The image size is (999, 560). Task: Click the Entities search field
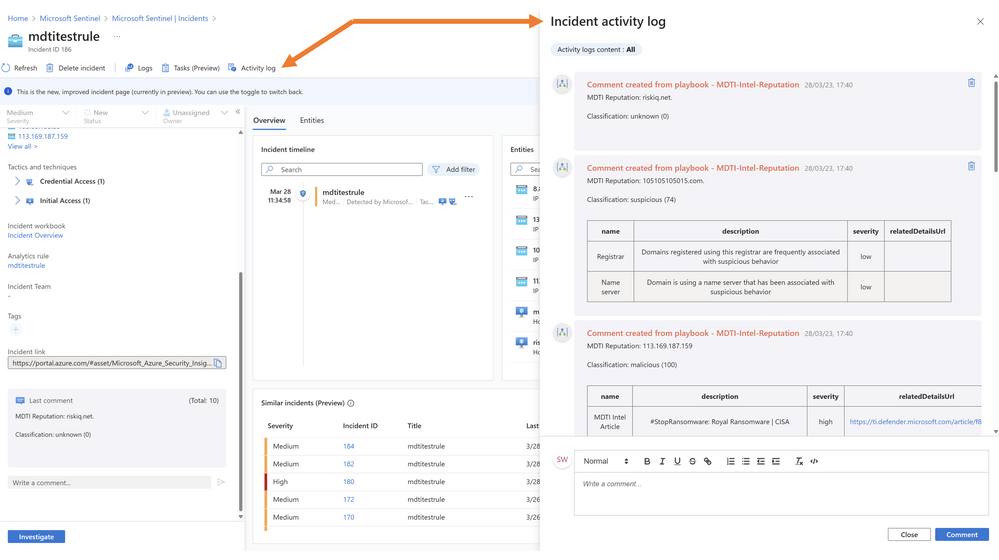(x=525, y=169)
